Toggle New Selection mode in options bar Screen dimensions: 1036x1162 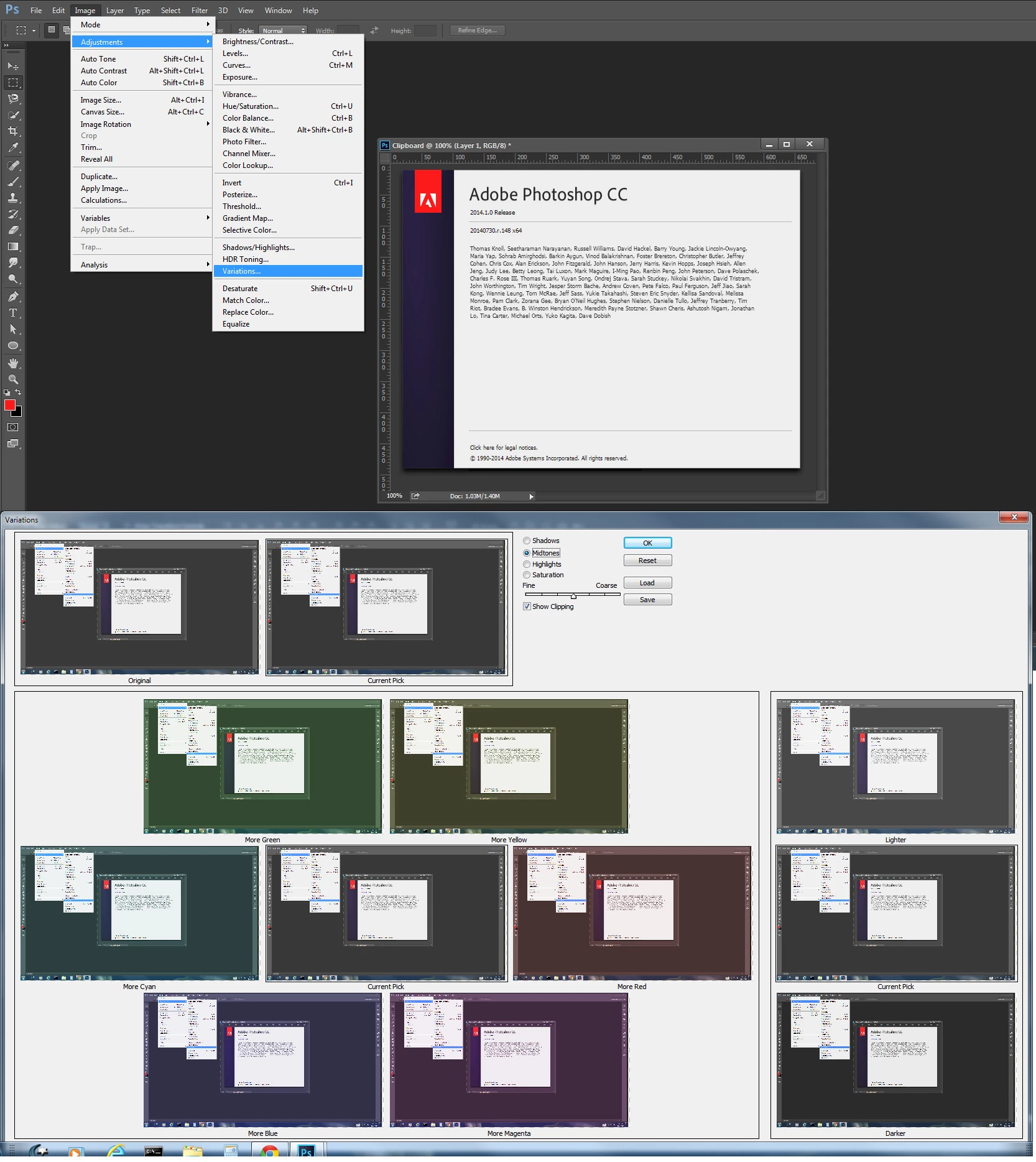click(52, 29)
